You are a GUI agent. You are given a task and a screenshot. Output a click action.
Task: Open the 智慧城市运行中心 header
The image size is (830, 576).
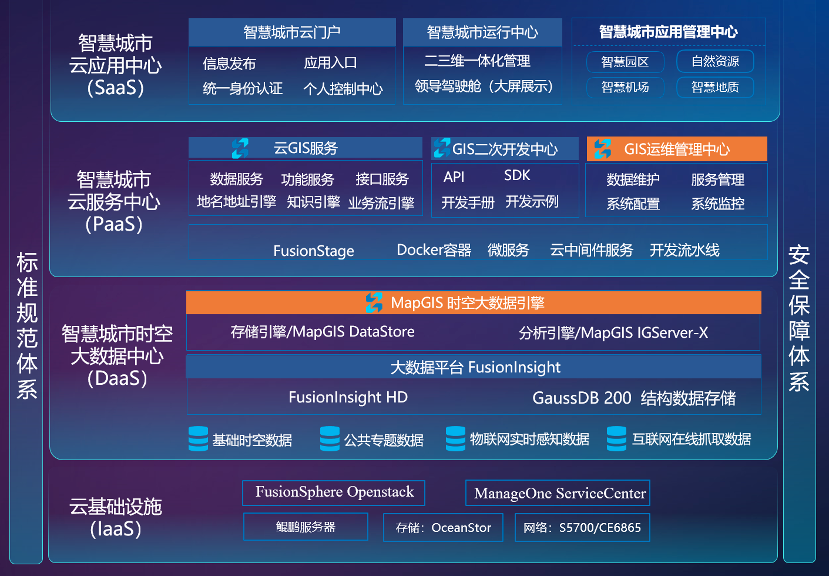coord(482,32)
